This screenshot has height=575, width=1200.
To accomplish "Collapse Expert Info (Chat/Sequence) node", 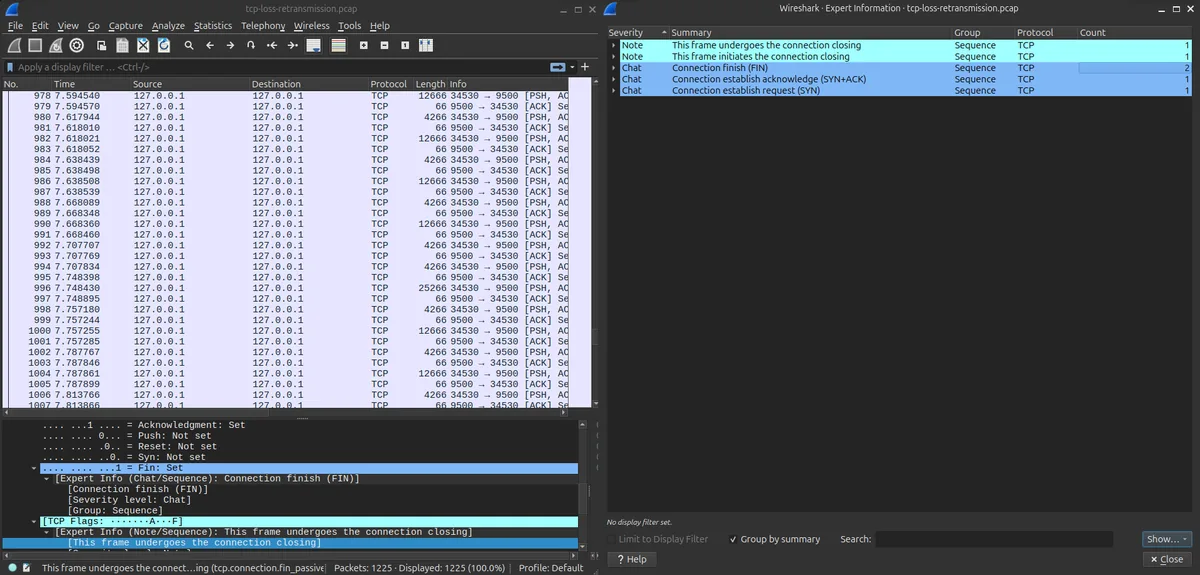I will pyautogui.click(x=47, y=478).
